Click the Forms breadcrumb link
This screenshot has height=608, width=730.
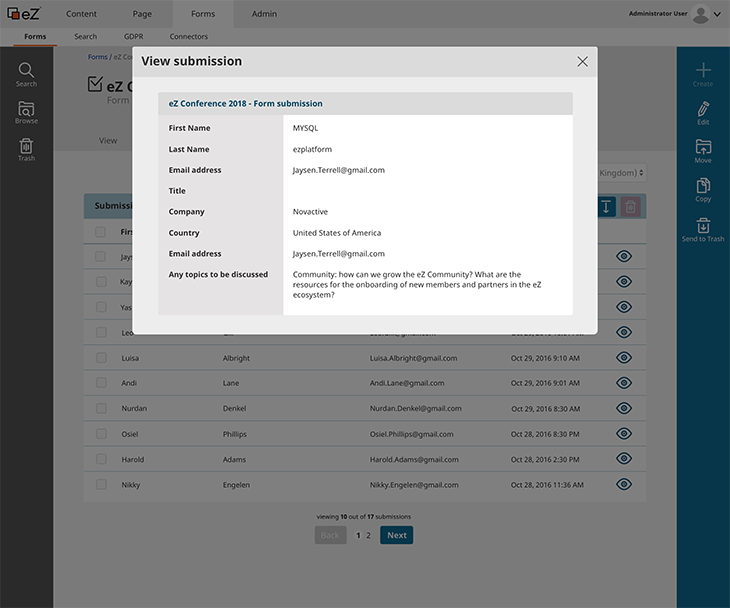98,57
